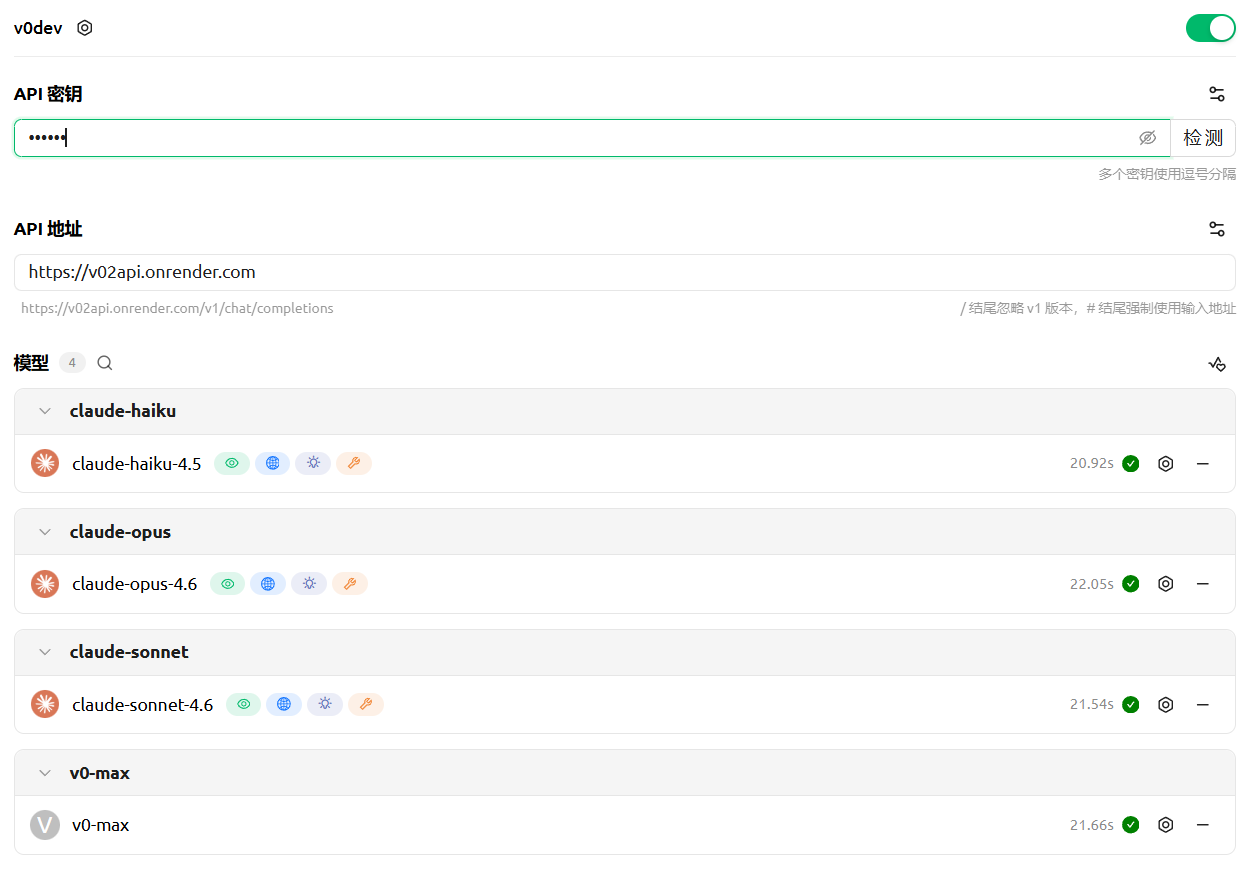Show API key via eye icon
The width and height of the screenshot is (1259, 872).
coord(1148,138)
